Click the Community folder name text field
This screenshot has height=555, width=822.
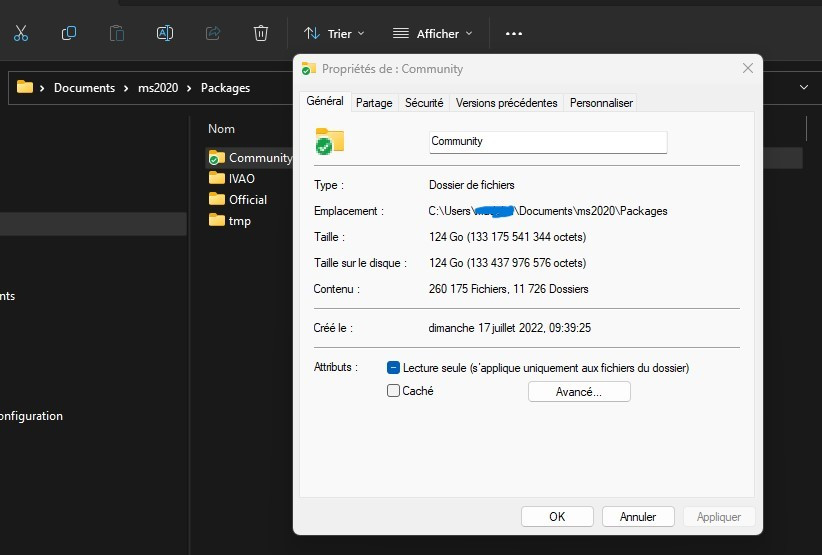pyautogui.click(x=548, y=142)
